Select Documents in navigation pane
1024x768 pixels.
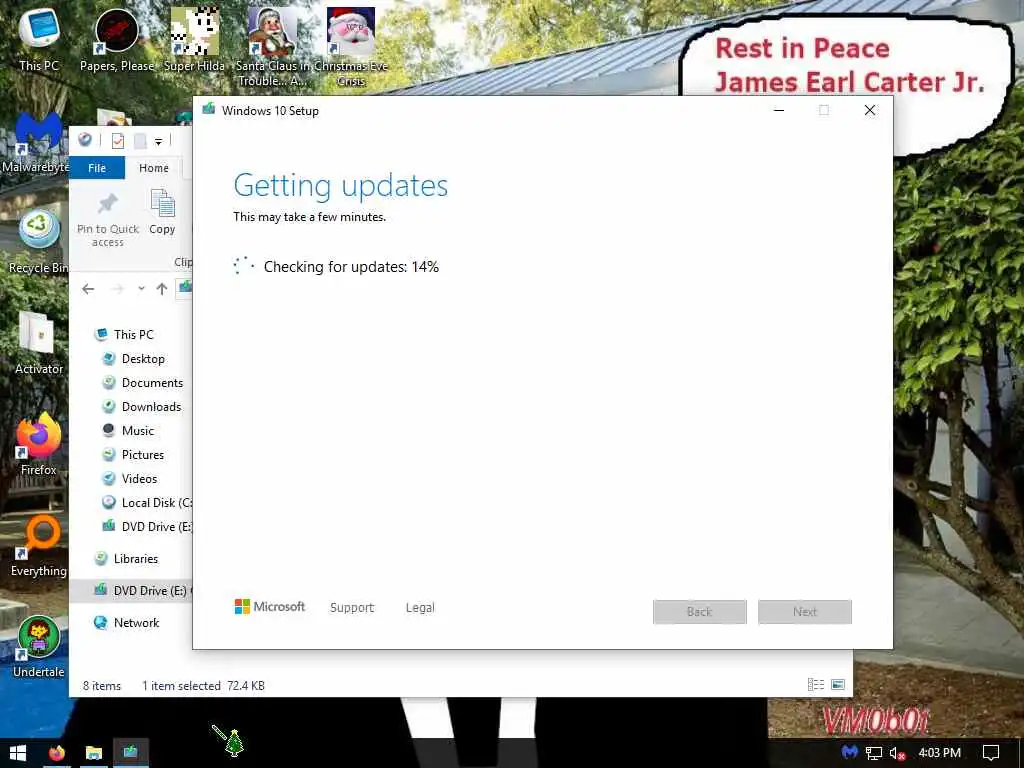[152, 383]
